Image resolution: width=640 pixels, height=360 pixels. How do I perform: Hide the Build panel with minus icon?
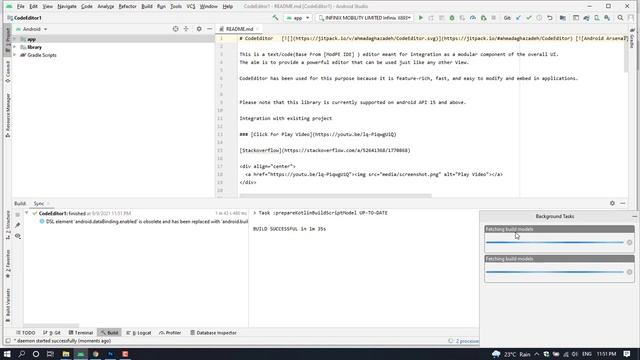(623, 203)
